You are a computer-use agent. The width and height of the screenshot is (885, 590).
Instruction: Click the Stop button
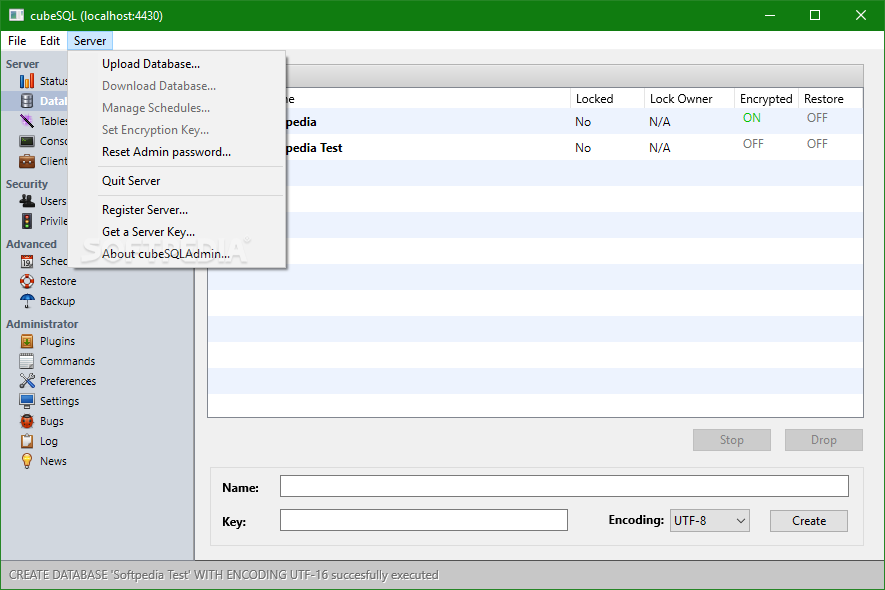coord(731,440)
